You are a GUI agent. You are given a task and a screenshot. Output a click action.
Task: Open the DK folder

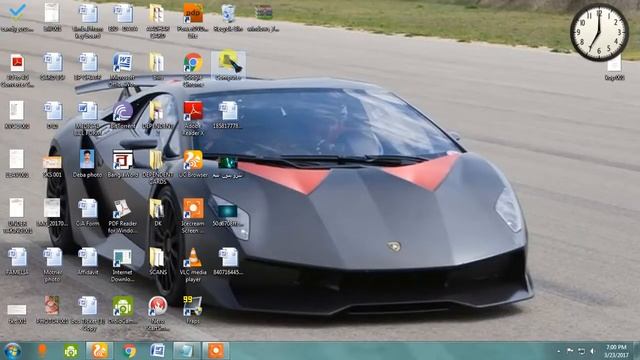pyautogui.click(x=158, y=213)
